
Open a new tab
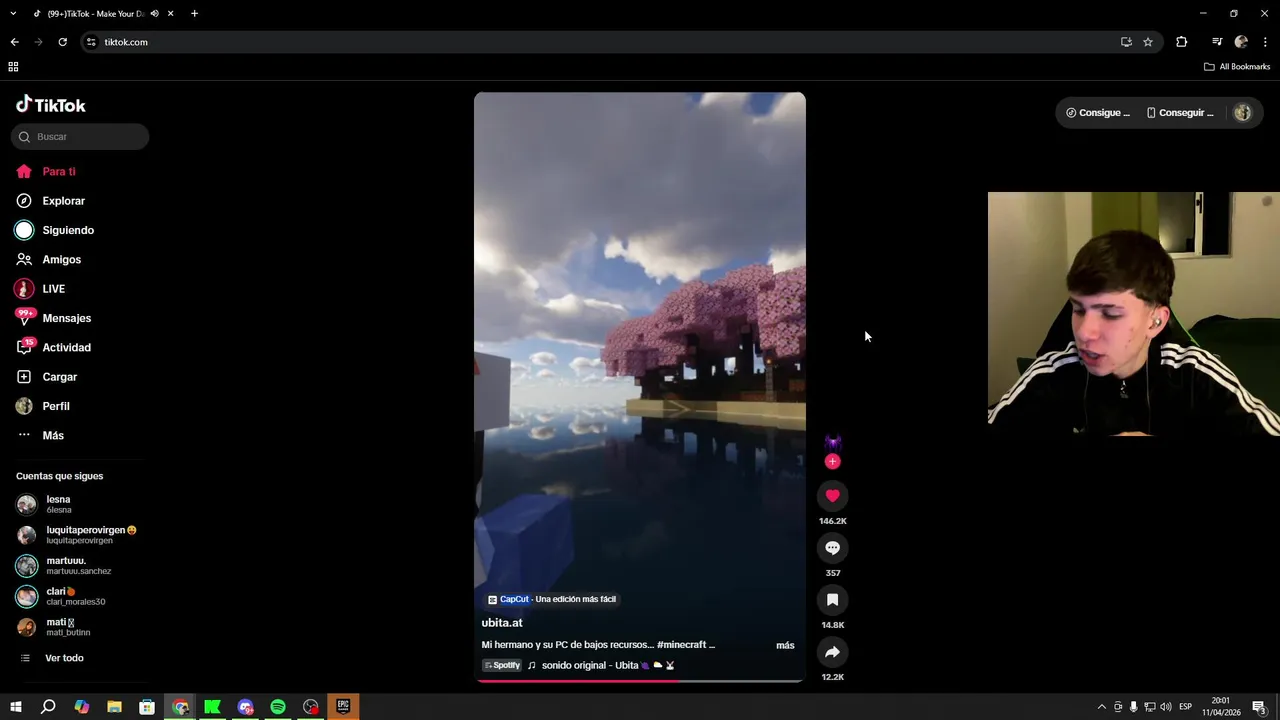coord(194,14)
